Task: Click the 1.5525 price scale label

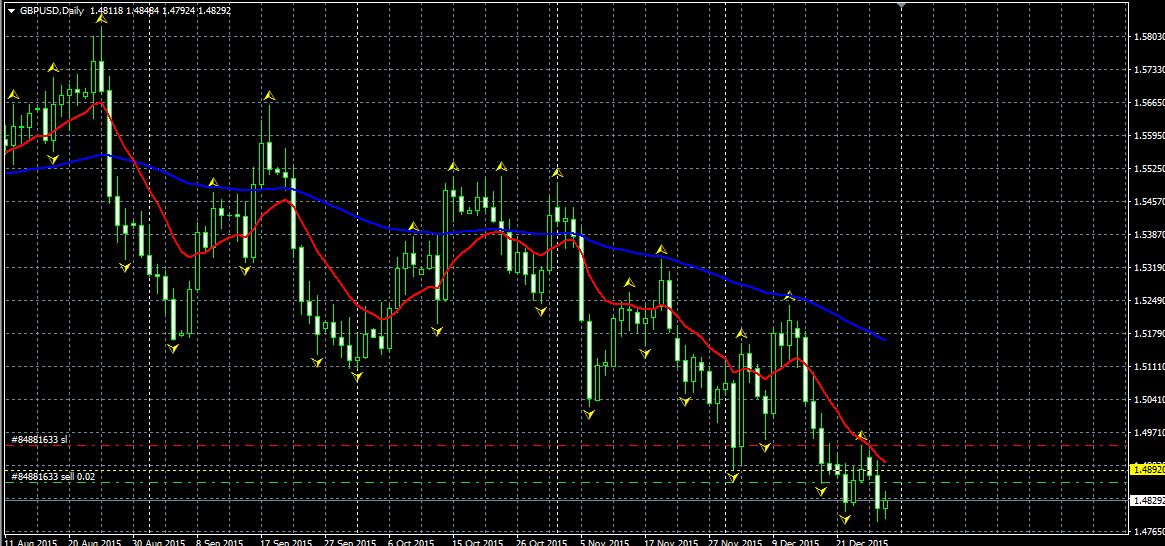Action: click(x=1148, y=169)
